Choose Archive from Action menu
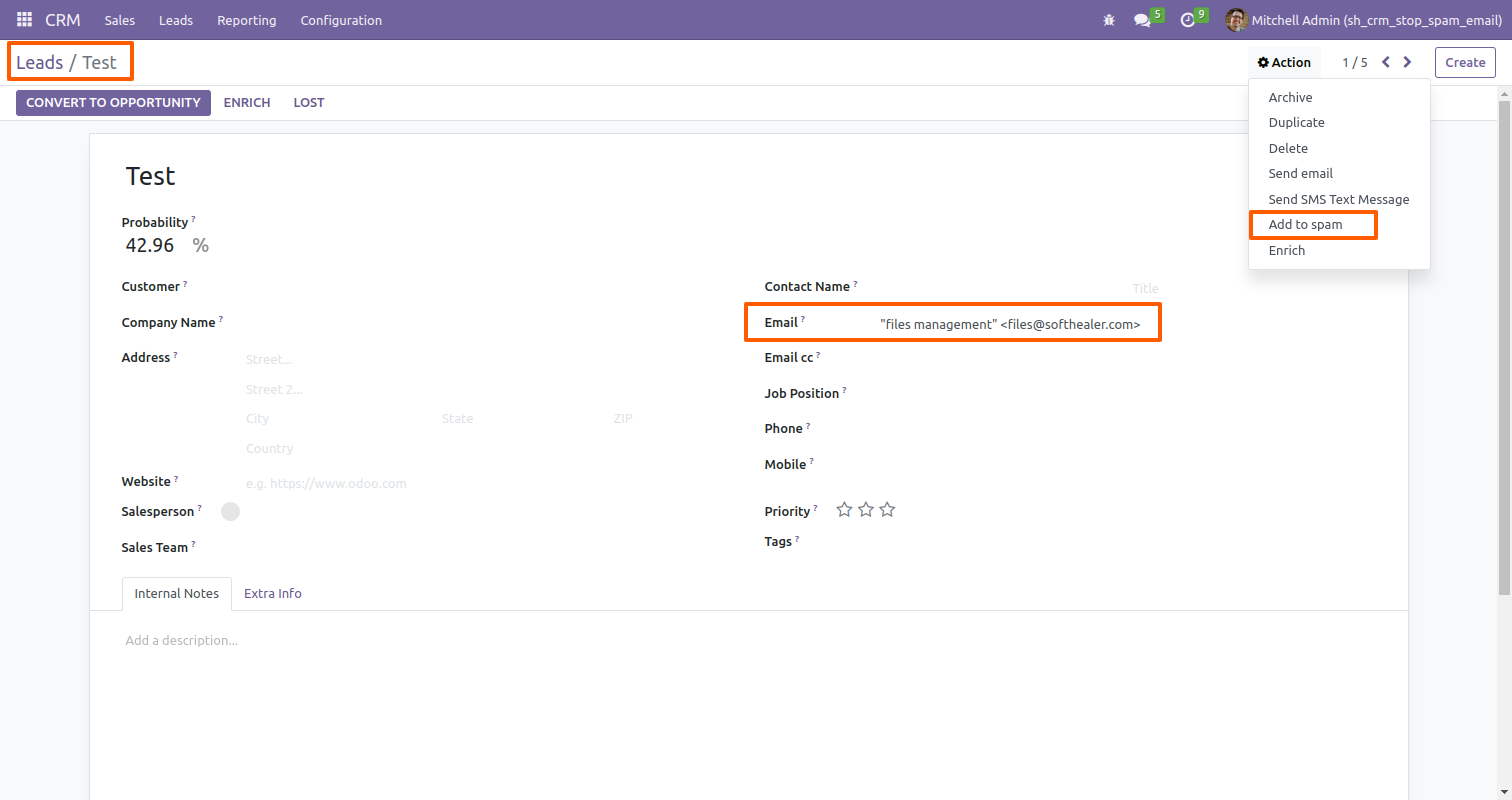The image size is (1512, 800). click(x=1290, y=97)
